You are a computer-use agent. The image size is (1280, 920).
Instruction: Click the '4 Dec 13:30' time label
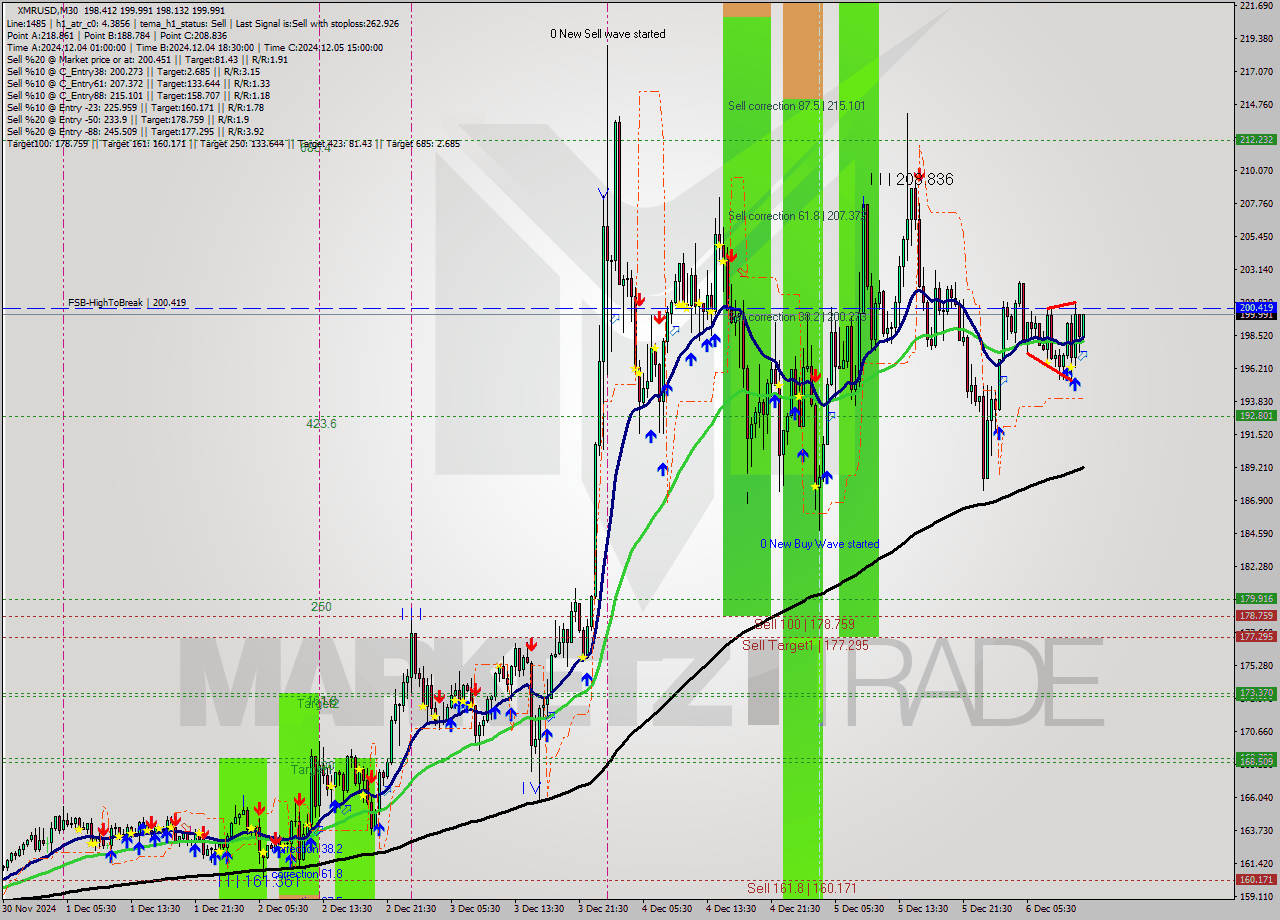[x=731, y=909]
